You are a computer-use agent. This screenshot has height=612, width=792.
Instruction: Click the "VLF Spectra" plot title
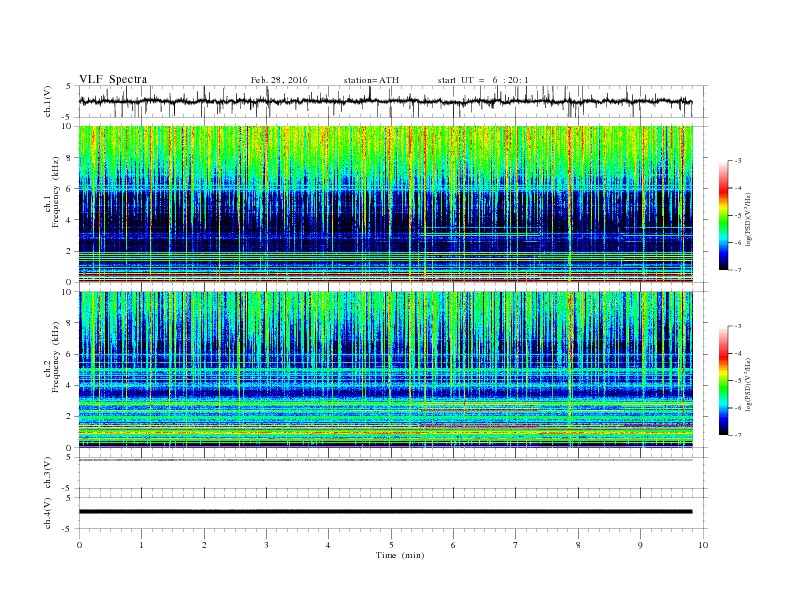[x=113, y=79]
